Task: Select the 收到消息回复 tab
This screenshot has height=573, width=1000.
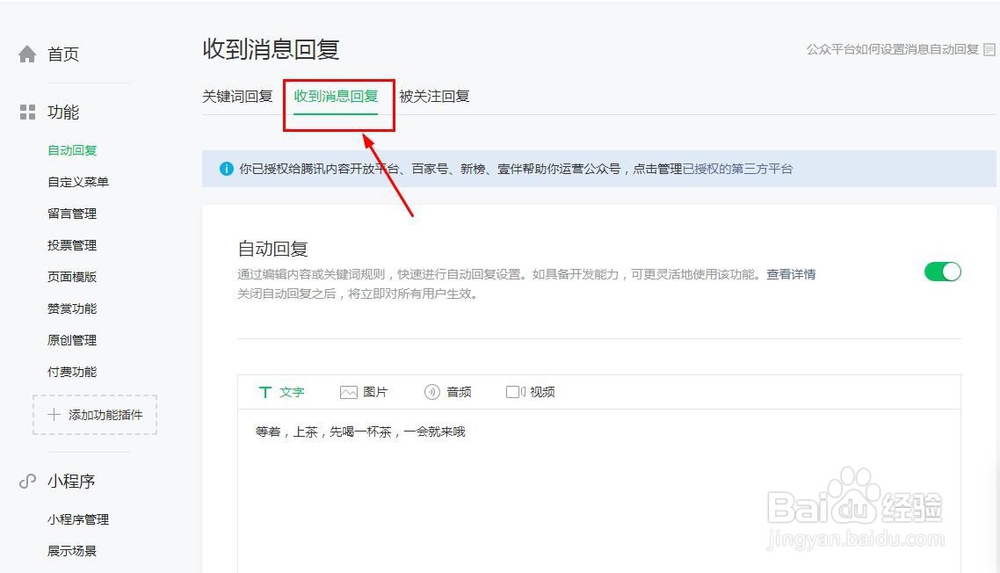Action: click(x=335, y=96)
